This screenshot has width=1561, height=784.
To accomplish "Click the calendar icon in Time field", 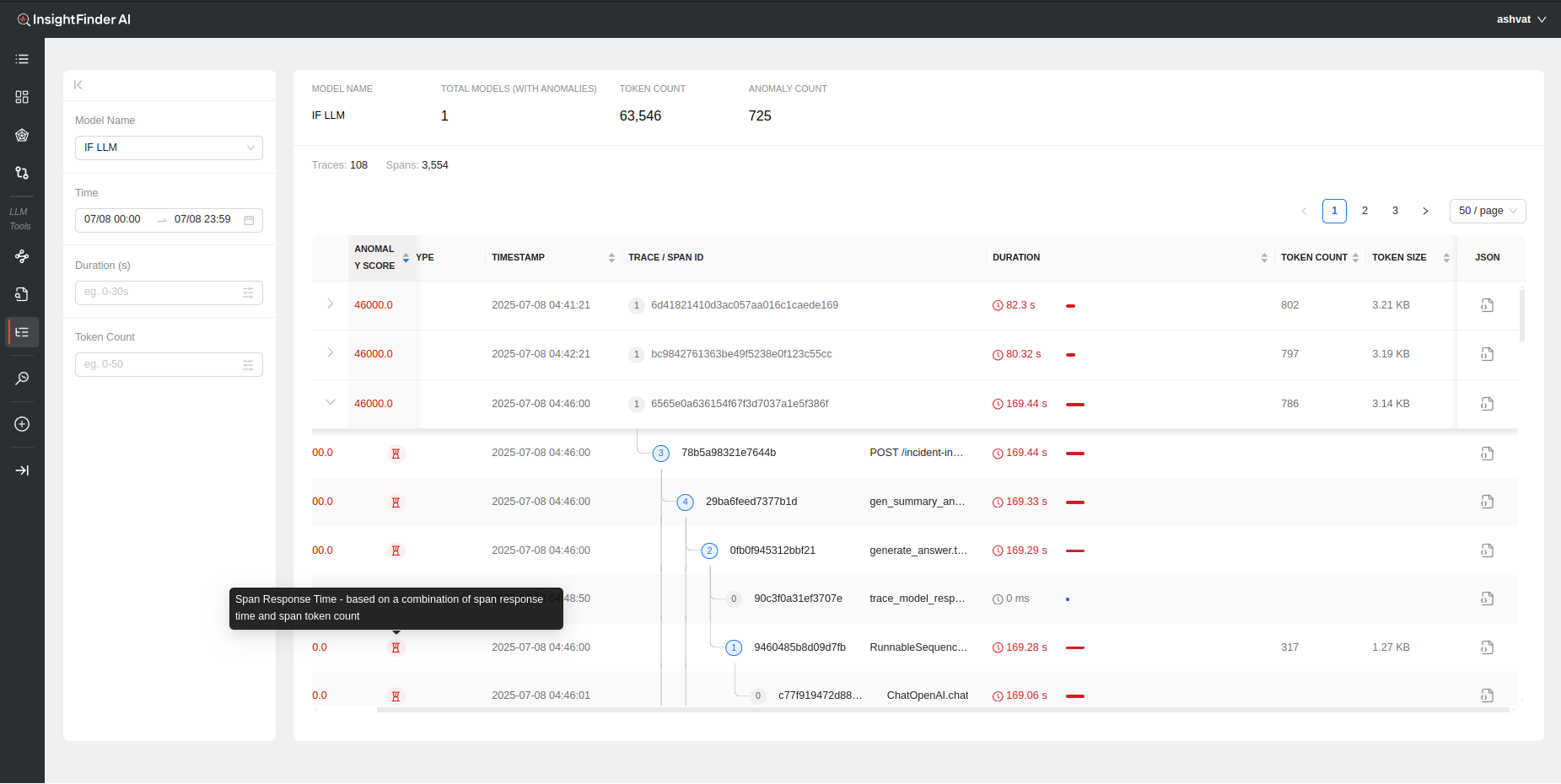I will point(249,220).
